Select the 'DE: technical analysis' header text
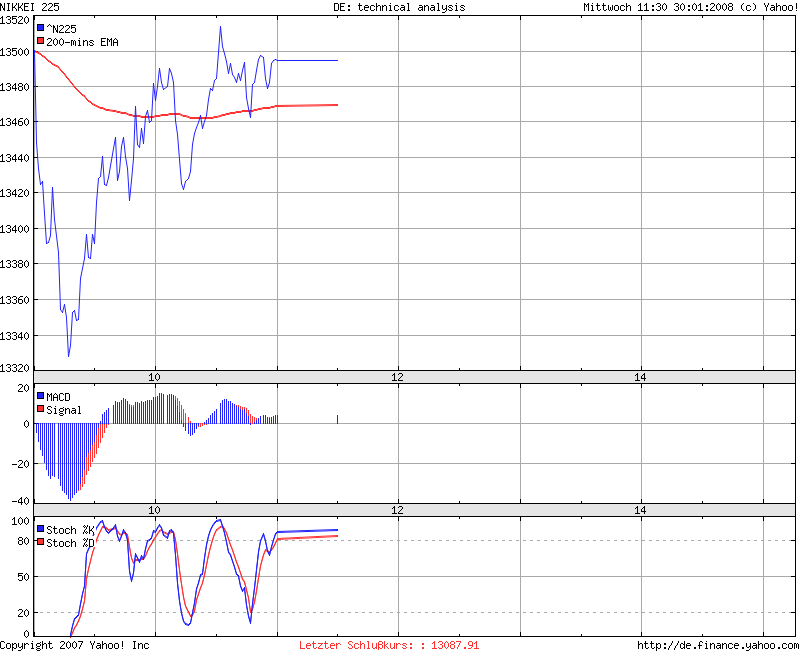 [x=399, y=7]
